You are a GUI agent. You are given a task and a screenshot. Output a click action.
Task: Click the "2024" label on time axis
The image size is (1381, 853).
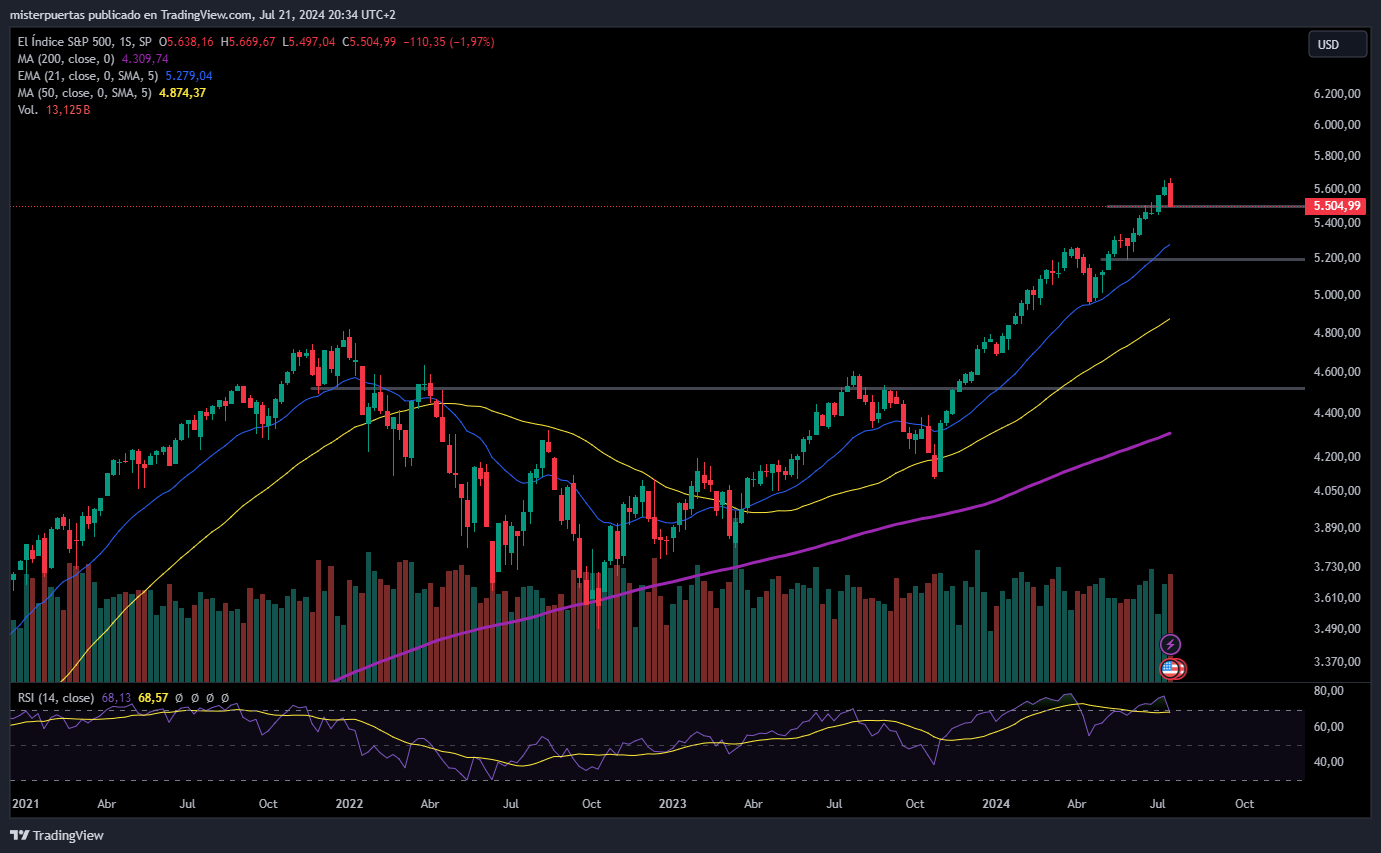tap(996, 803)
